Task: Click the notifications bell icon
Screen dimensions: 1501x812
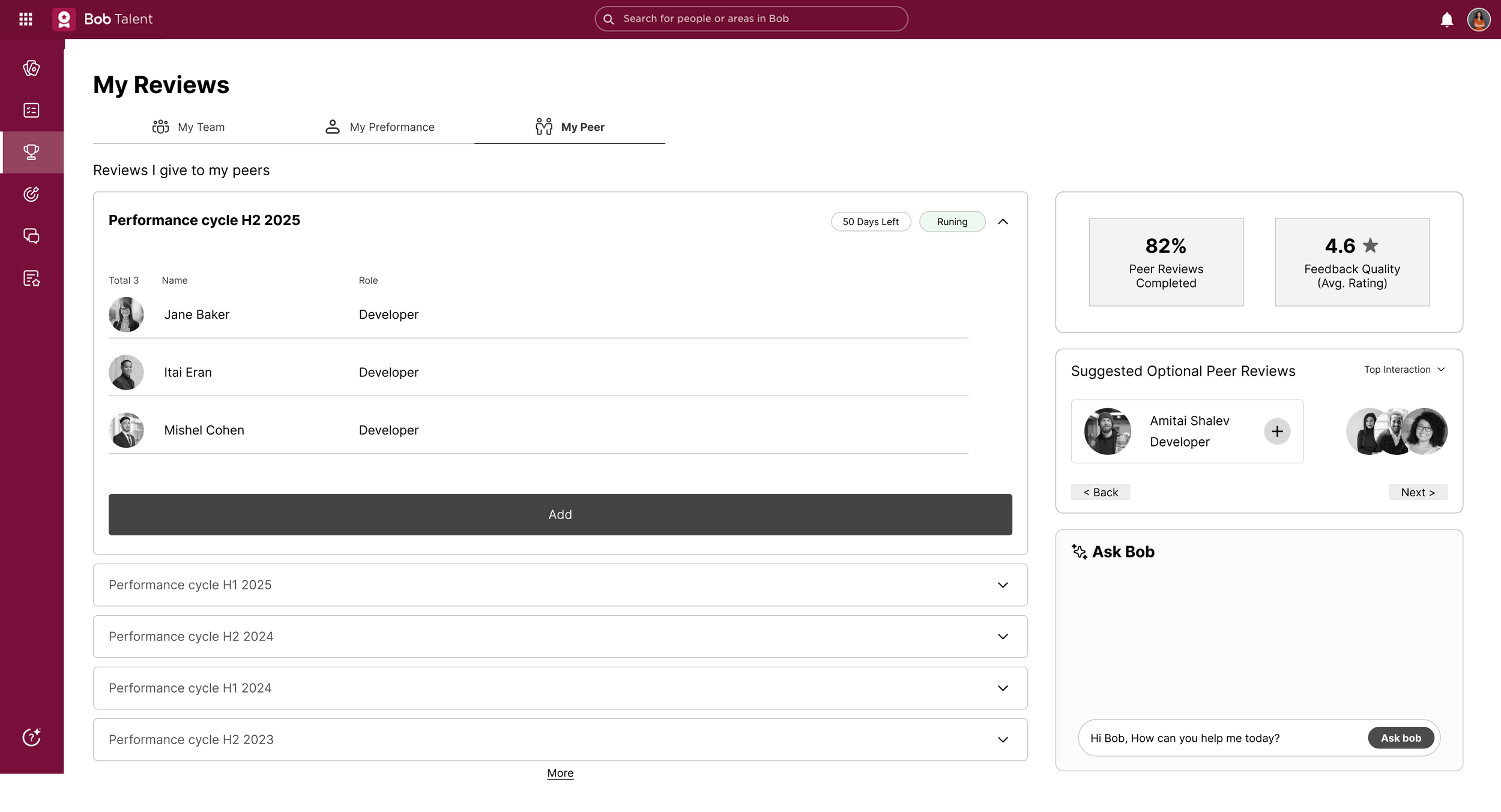Action: (x=1446, y=20)
